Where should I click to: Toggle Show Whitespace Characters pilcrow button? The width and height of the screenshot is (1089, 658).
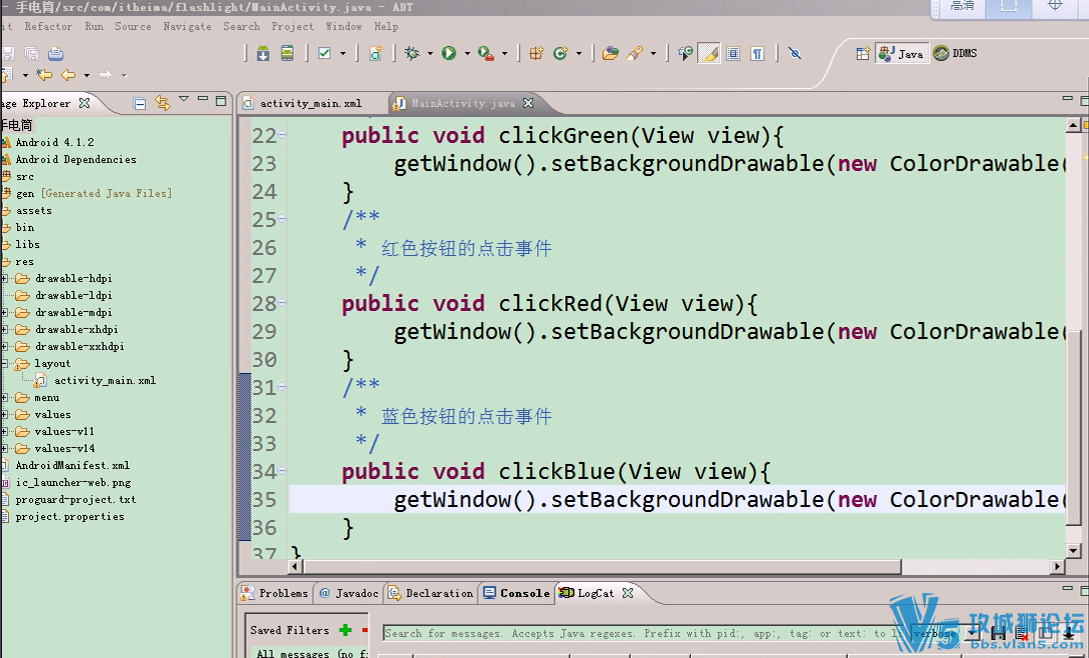(x=757, y=54)
